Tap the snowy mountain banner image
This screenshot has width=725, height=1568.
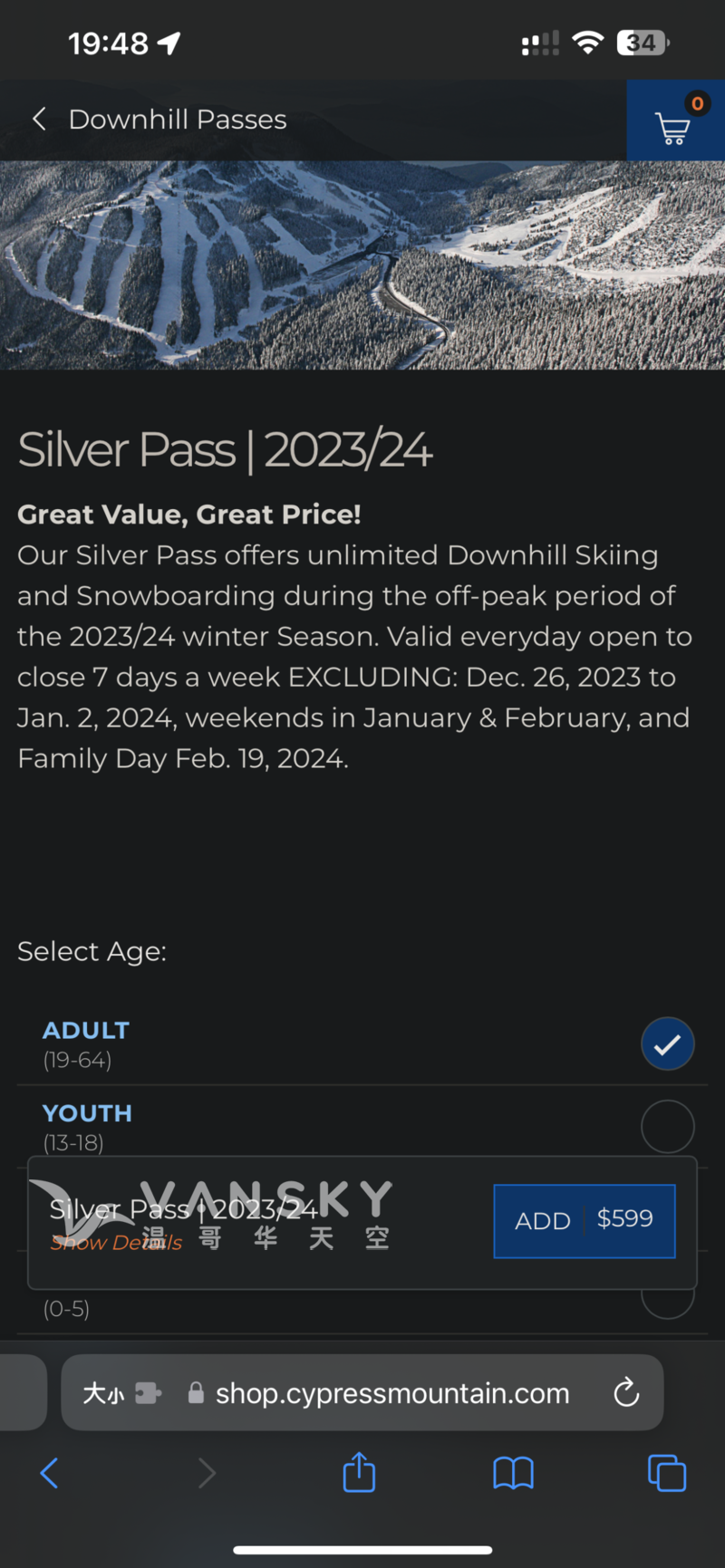coord(362,265)
